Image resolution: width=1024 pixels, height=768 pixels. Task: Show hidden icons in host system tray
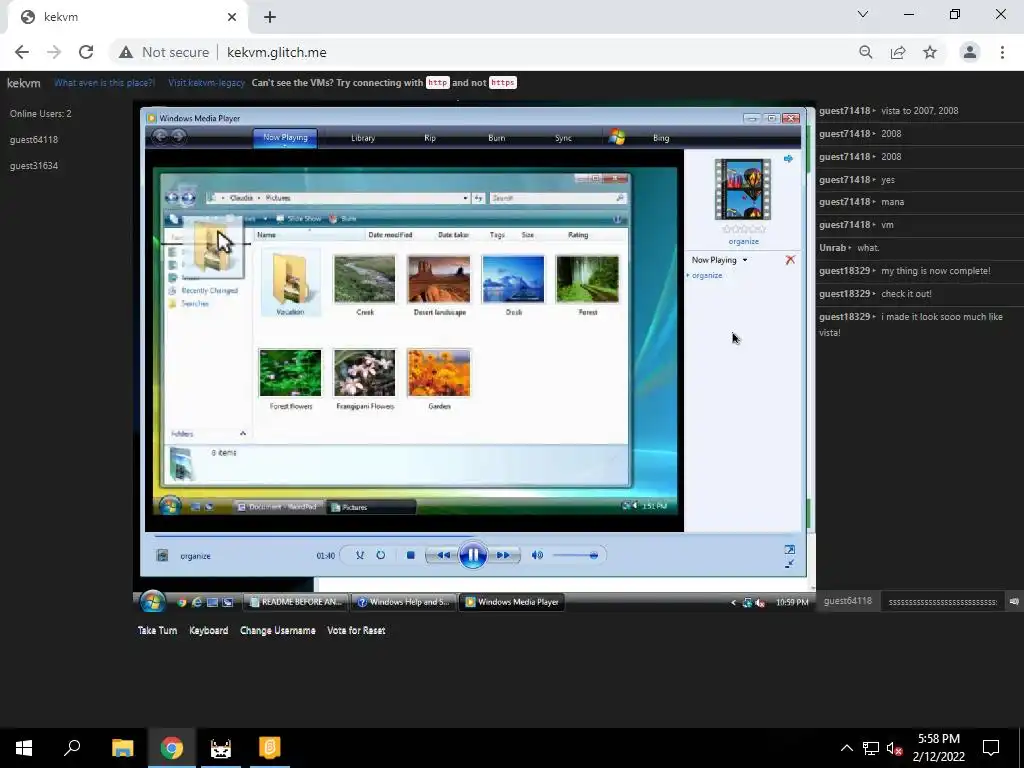(x=846, y=748)
